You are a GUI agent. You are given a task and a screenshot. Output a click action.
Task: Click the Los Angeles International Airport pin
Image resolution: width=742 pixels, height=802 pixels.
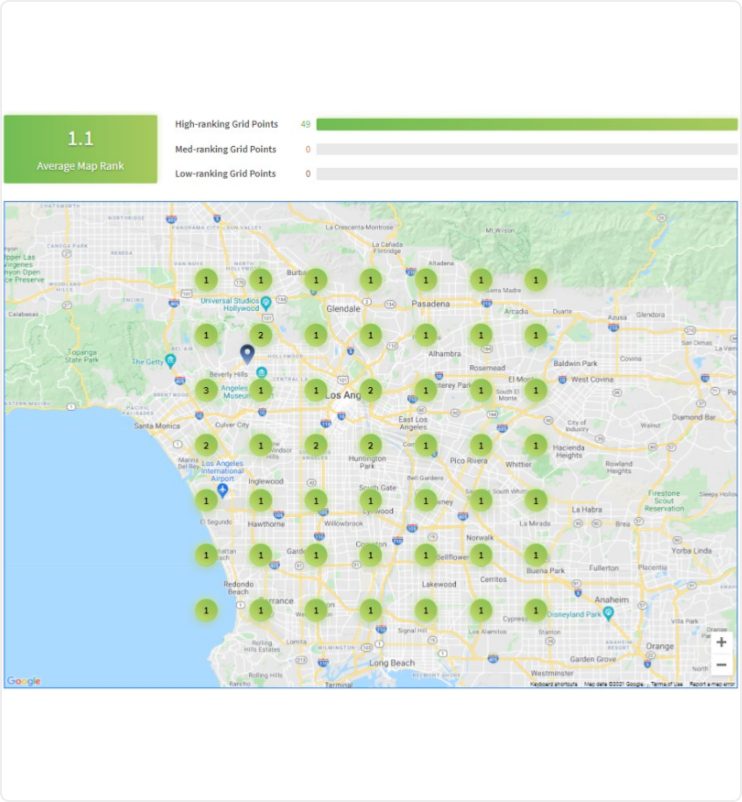pyautogui.click(x=222, y=491)
